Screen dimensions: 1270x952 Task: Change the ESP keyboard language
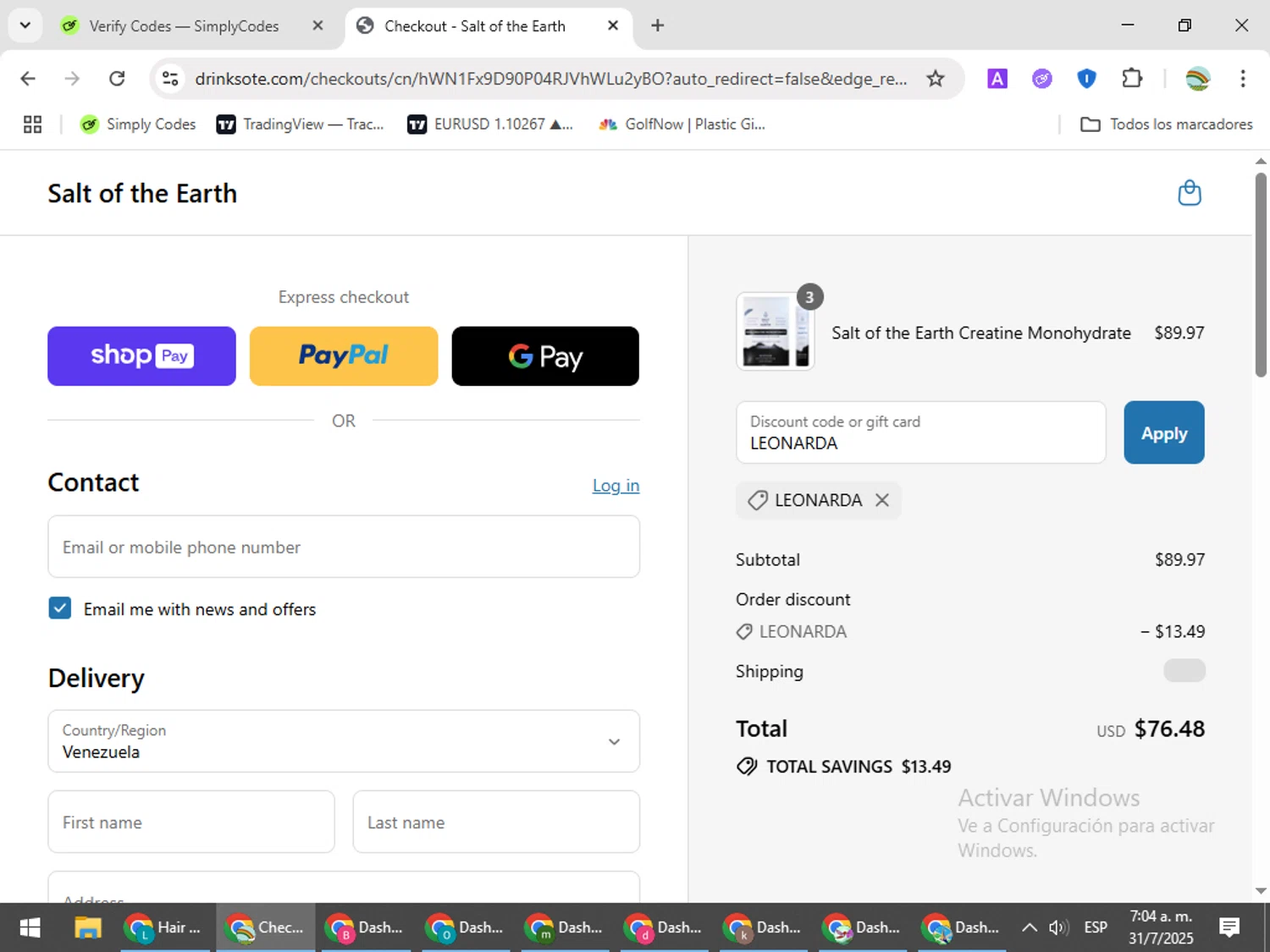click(1096, 927)
